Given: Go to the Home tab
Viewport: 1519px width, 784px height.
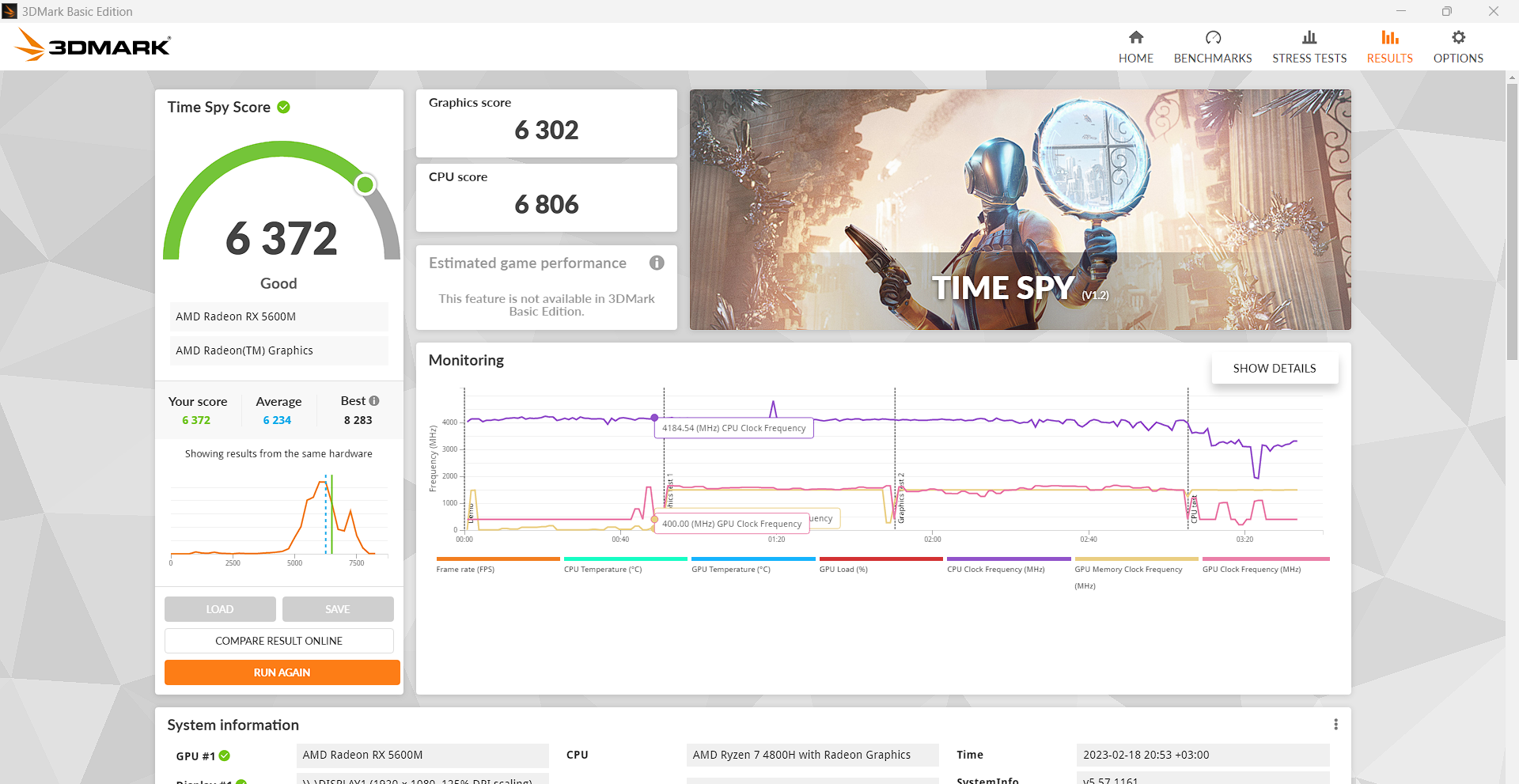Looking at the screenshot, I should point(1135,47).
